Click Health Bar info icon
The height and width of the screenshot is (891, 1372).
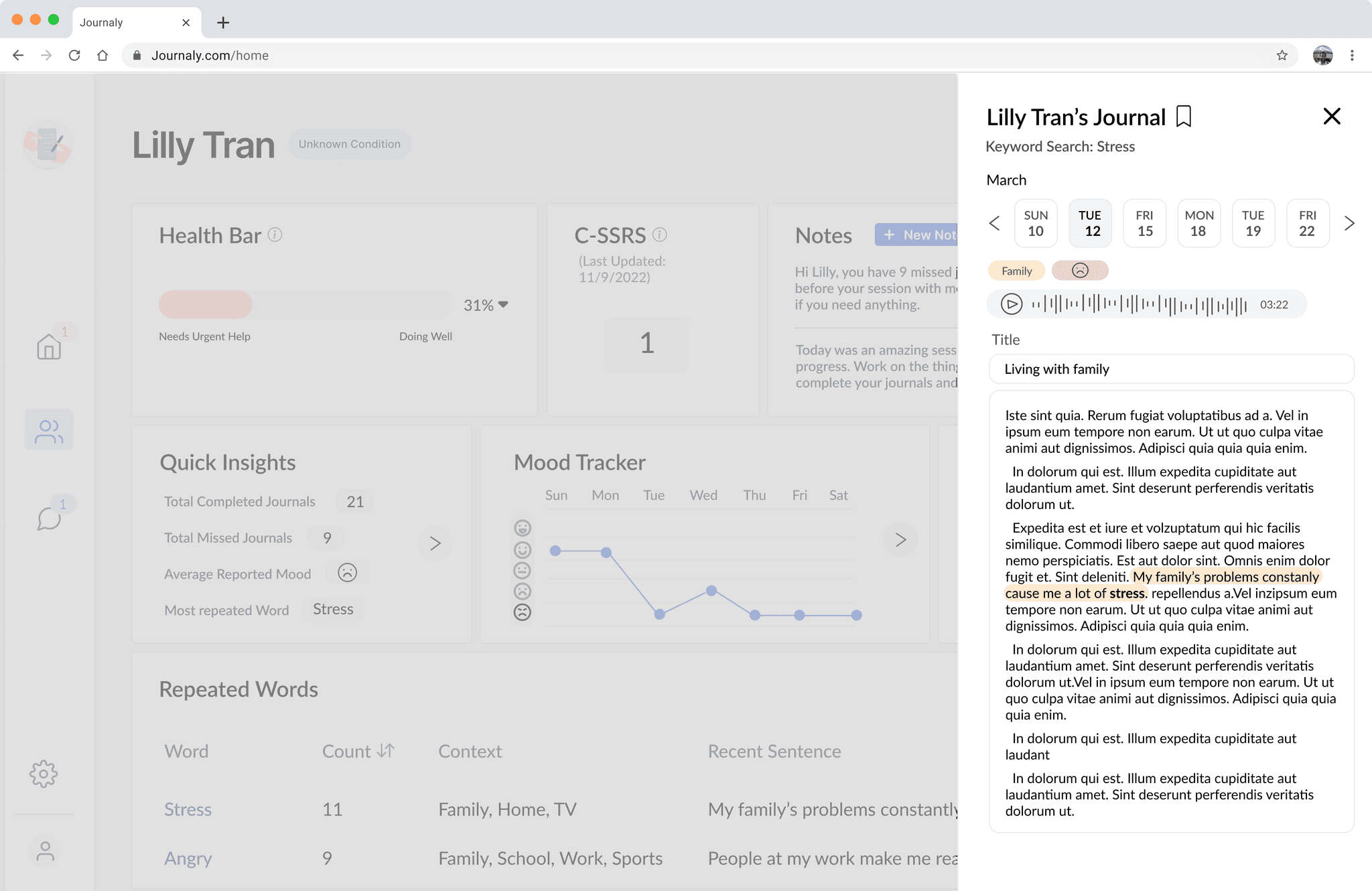[x=275, y=234]
